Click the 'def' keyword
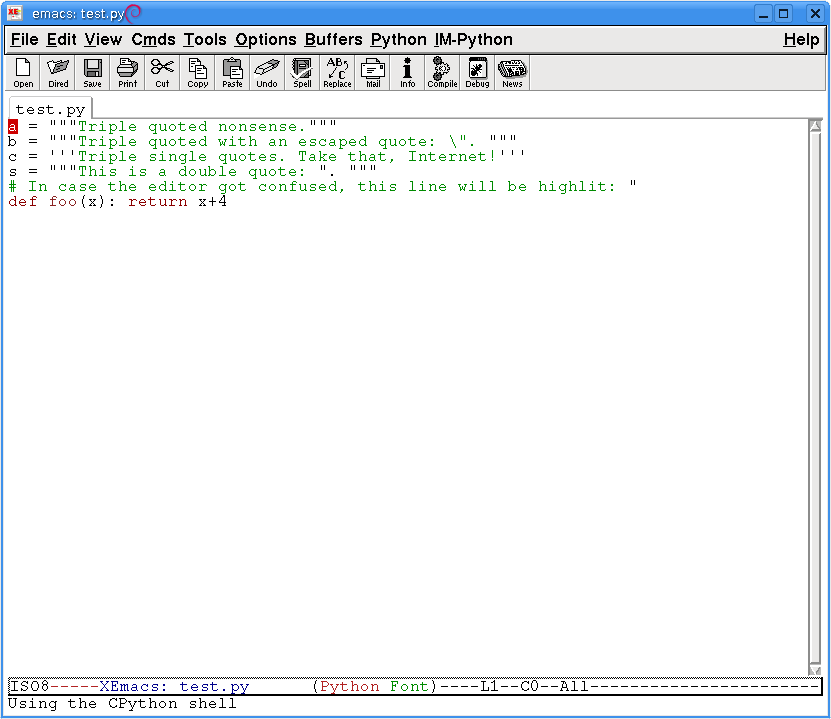The height and width of the screenshot is (719, 831). pos(23,201)
